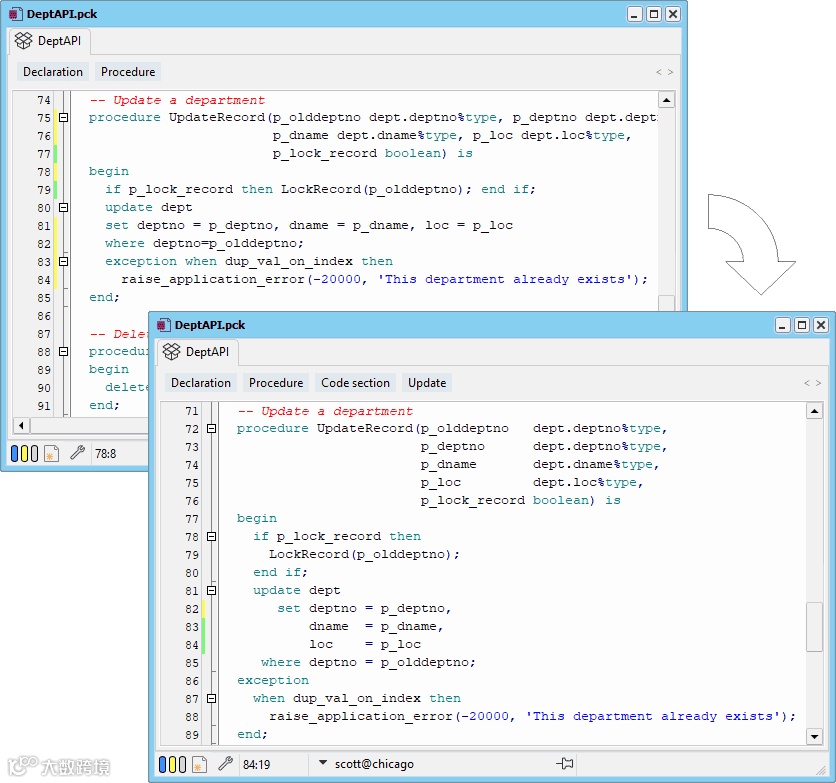Click the Declaration breadcrumb in the back window
Image resolution: width=836 pixels, height=783 pixels.
click(x=53, y=72)
